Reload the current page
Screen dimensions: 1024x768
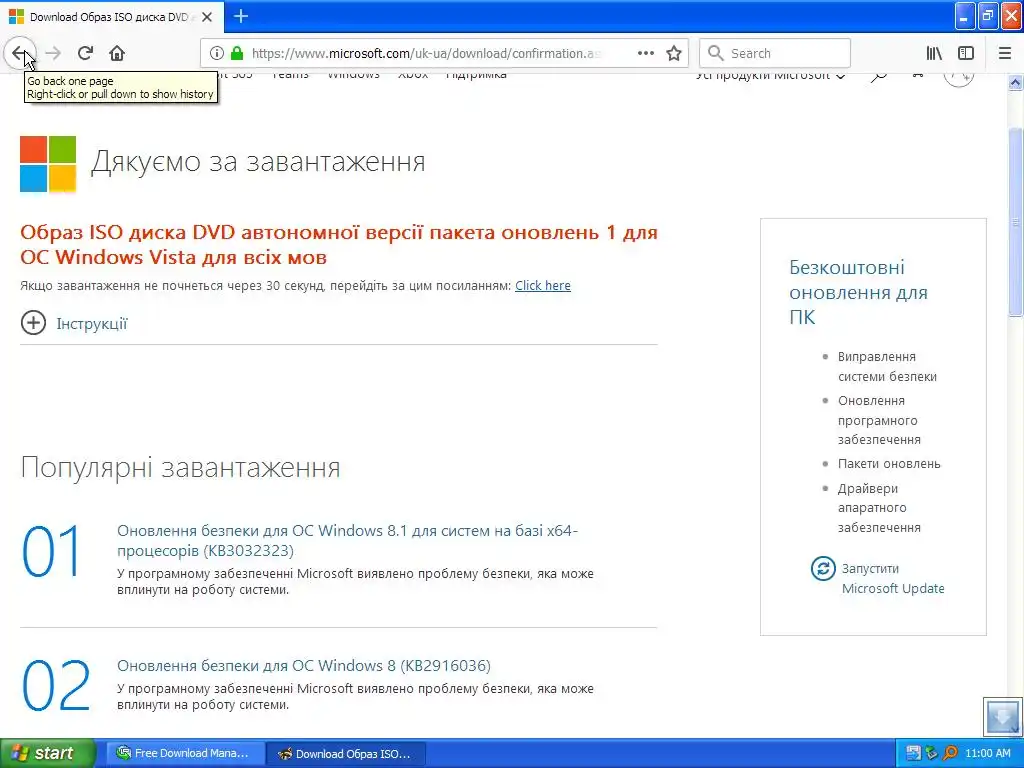tap(86, 53)
